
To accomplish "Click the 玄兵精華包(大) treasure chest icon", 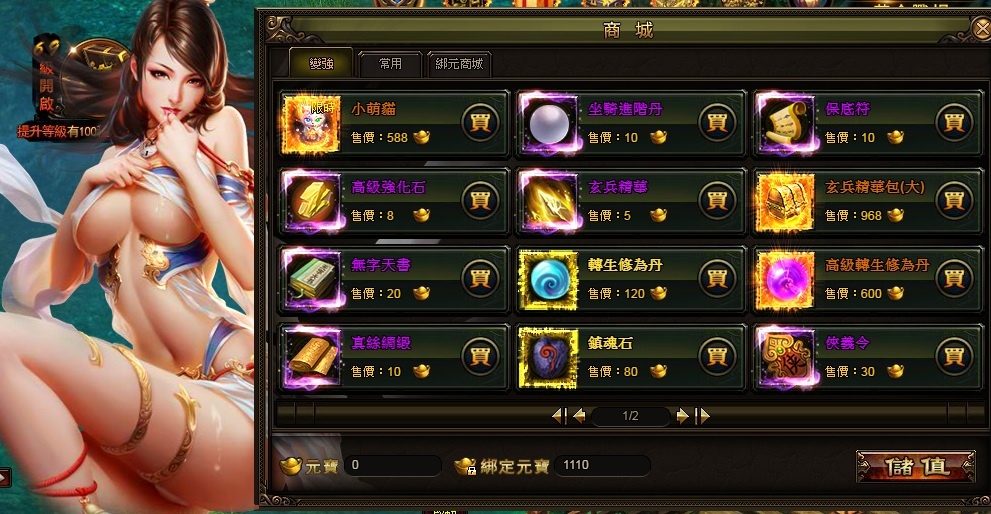I will click(786, 202).
